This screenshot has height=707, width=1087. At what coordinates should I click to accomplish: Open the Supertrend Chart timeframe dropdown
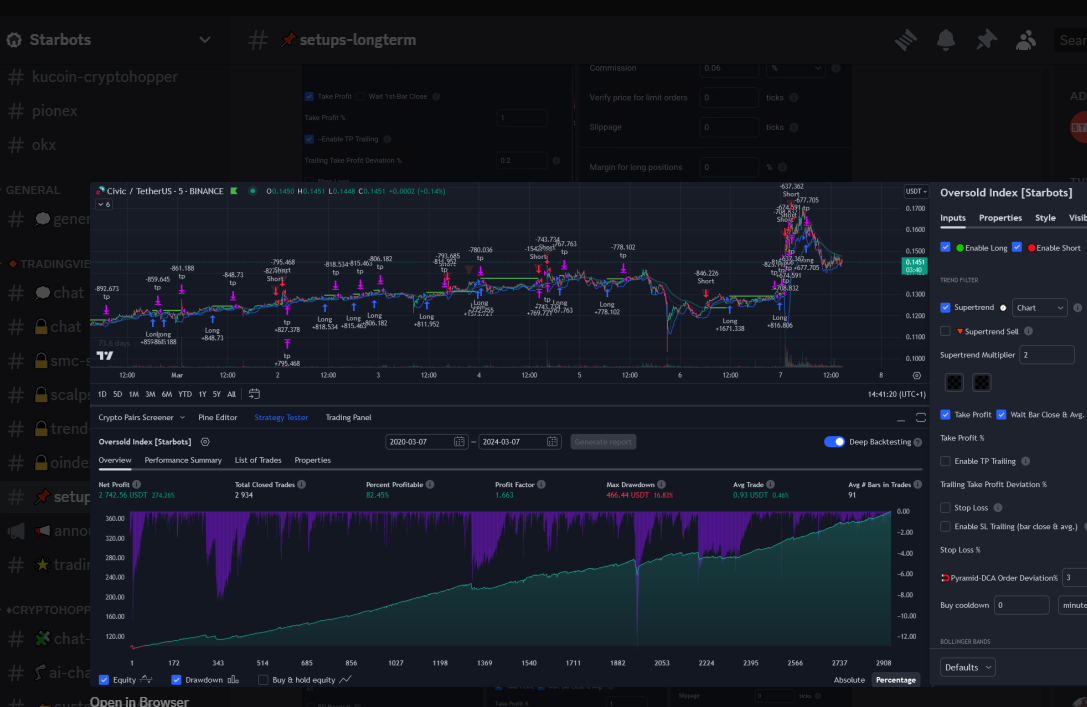[1039, 308]
